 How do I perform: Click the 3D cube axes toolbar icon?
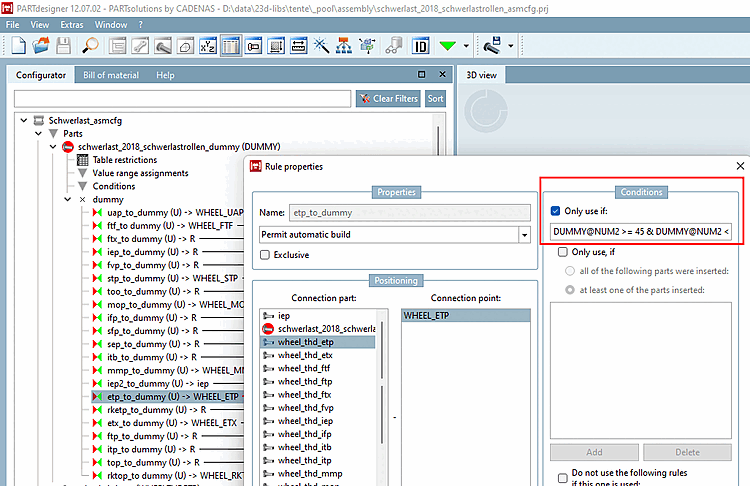[x=367, y=46]
